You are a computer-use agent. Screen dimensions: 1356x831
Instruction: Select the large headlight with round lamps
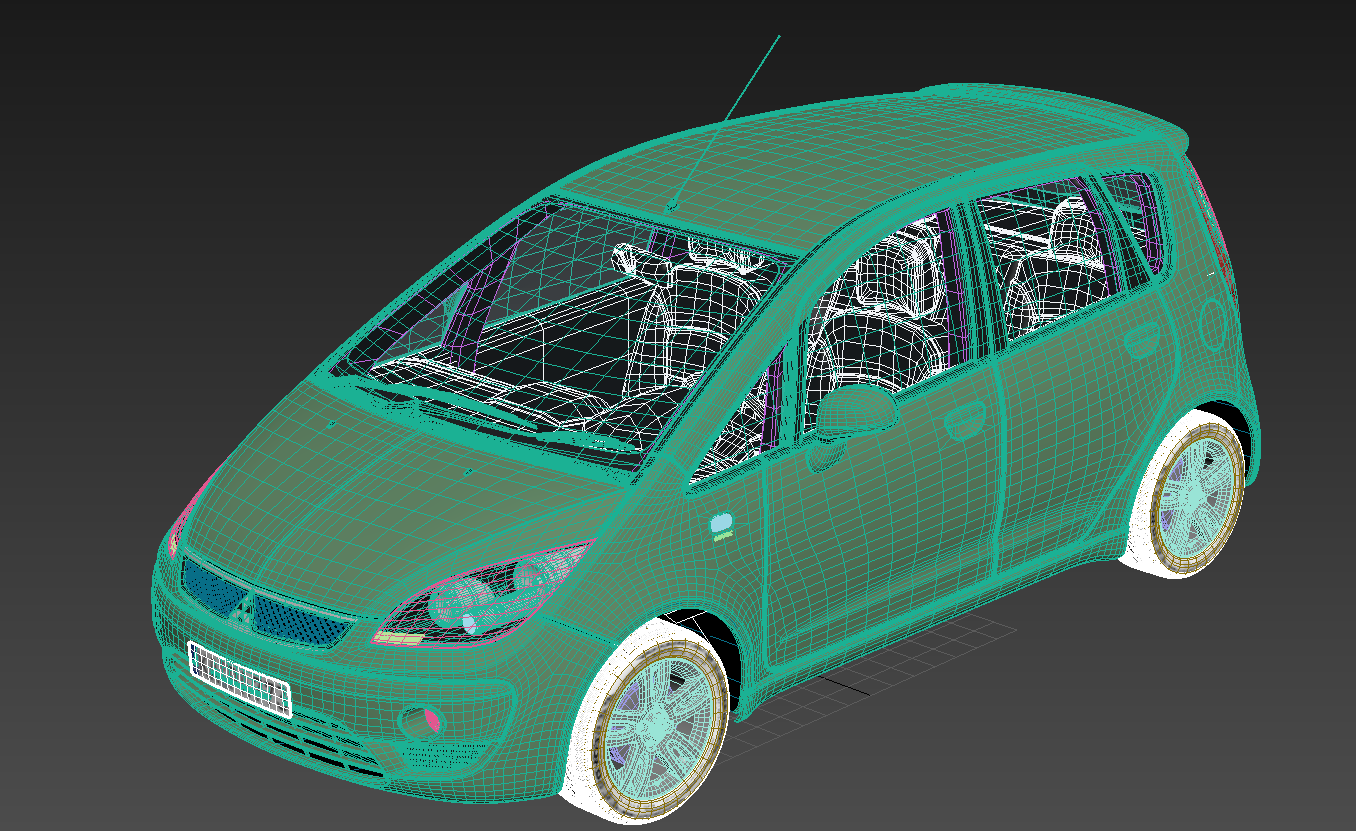485,596
